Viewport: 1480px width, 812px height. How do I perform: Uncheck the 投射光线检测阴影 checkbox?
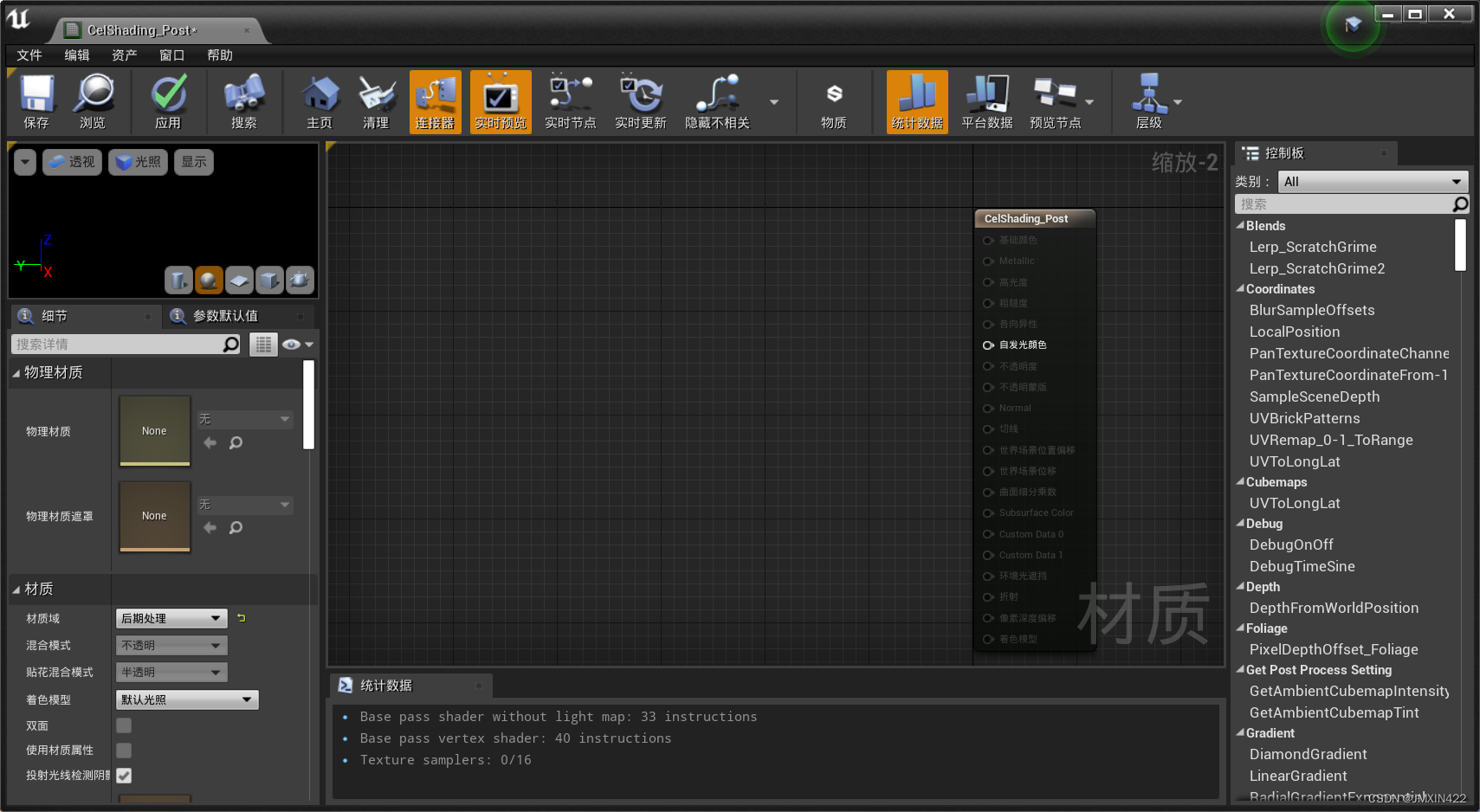pyautogui.click(x=124, y=776)
